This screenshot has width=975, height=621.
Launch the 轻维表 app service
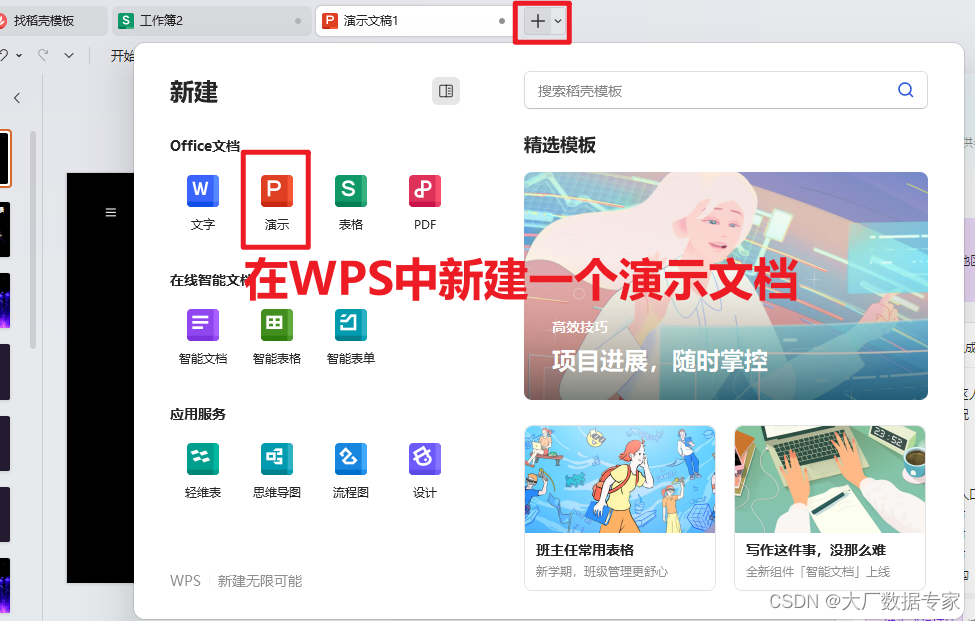[203, 471]
